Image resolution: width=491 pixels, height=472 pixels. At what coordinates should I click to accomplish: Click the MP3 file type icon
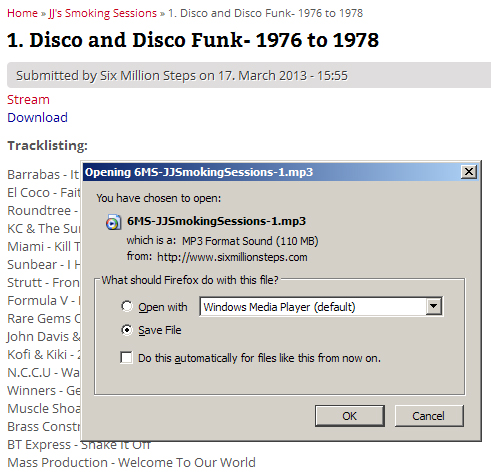pos(113,222)
